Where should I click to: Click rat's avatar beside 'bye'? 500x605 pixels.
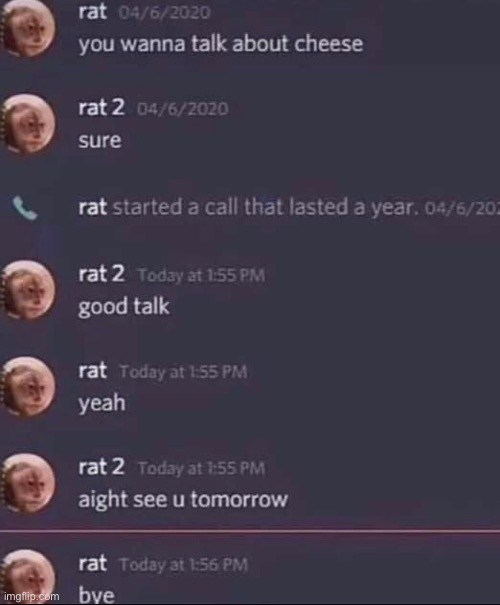pos(27,577)
